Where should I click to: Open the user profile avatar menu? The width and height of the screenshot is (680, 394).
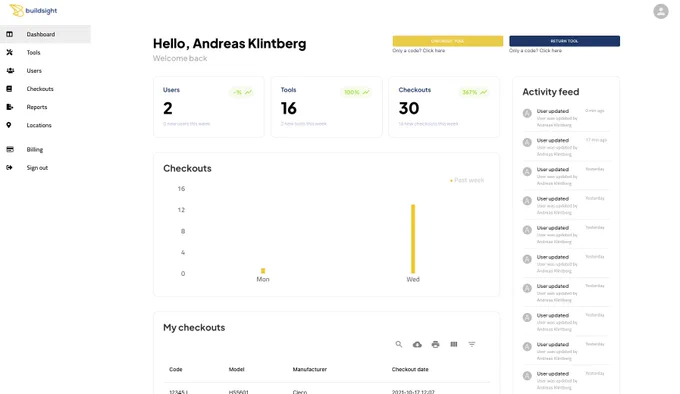660,11
